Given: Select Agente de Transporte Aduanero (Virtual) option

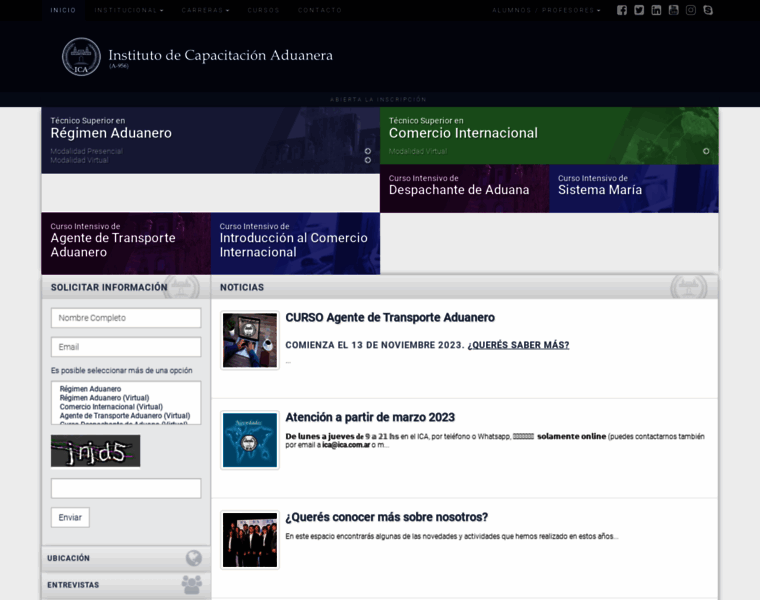Looking at the screenshot, I should pyautogui.click(x=125, y=416).
